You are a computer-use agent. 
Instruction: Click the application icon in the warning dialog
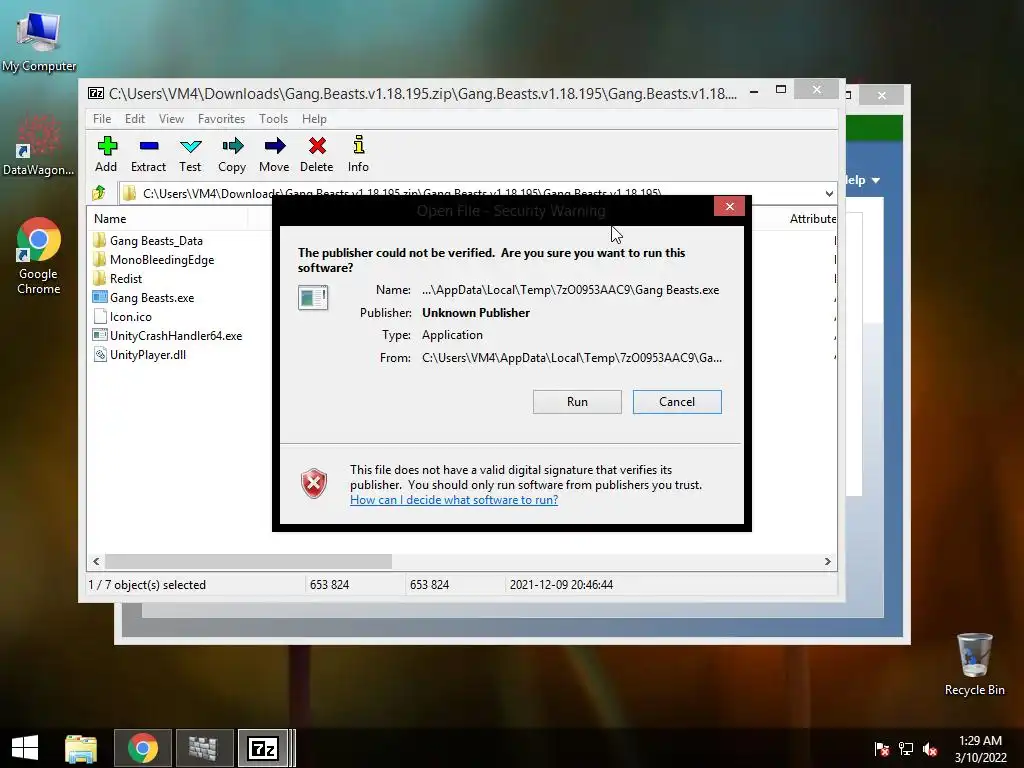pos(313,298)
